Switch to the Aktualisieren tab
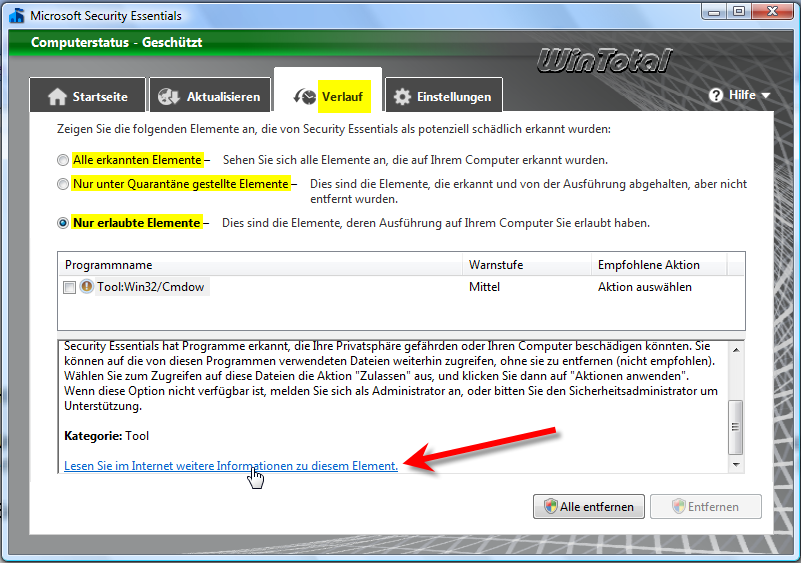Image resolution: width=801 pixels, height=563 pixels. 210,95
